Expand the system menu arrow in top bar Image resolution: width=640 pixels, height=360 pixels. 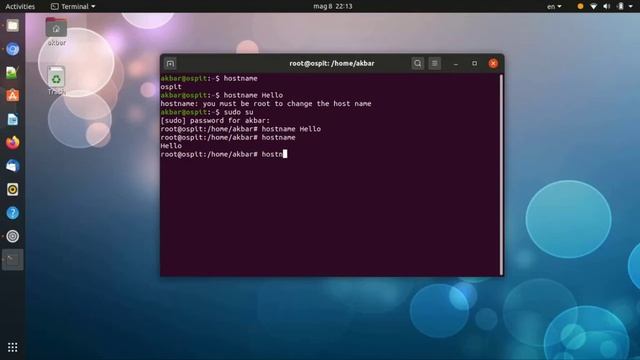[631, 6]
